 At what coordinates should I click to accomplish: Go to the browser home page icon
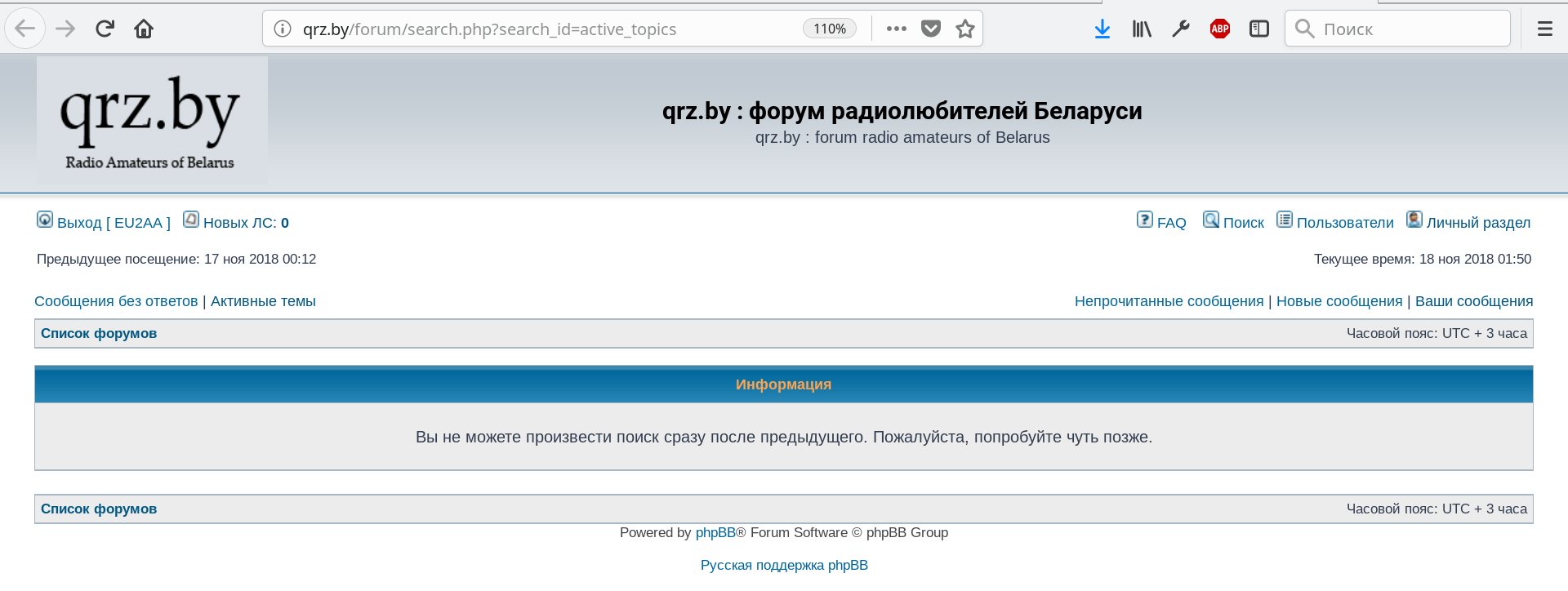click(144, 29)
